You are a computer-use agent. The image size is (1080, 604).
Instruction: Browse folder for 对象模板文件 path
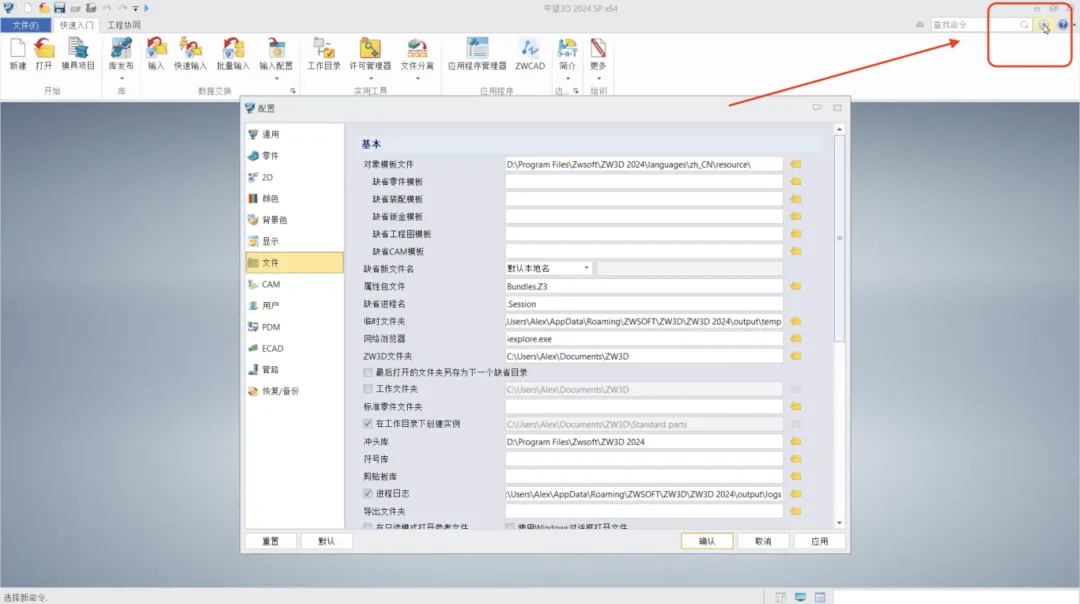796,164
